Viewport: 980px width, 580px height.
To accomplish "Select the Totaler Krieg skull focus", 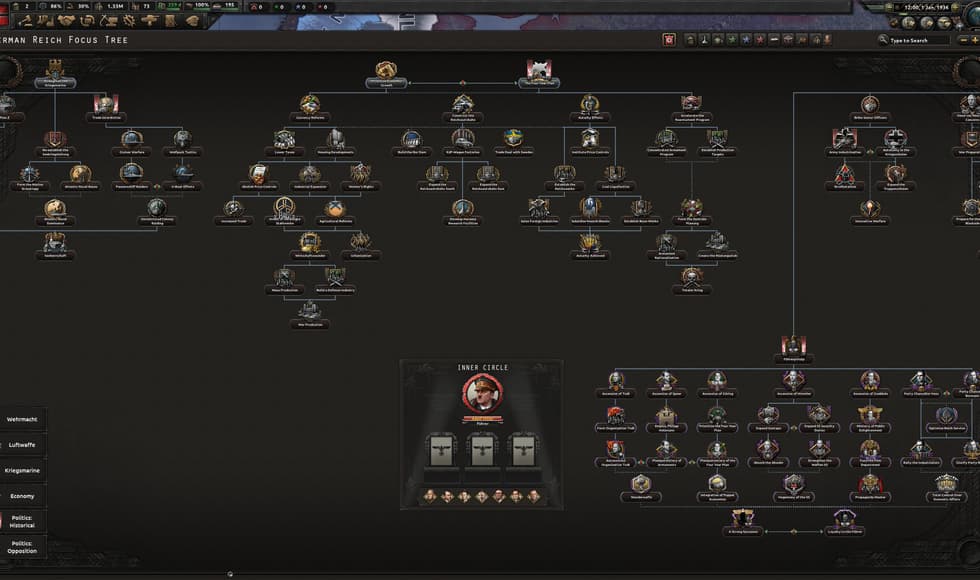I will tap(691, 281).
